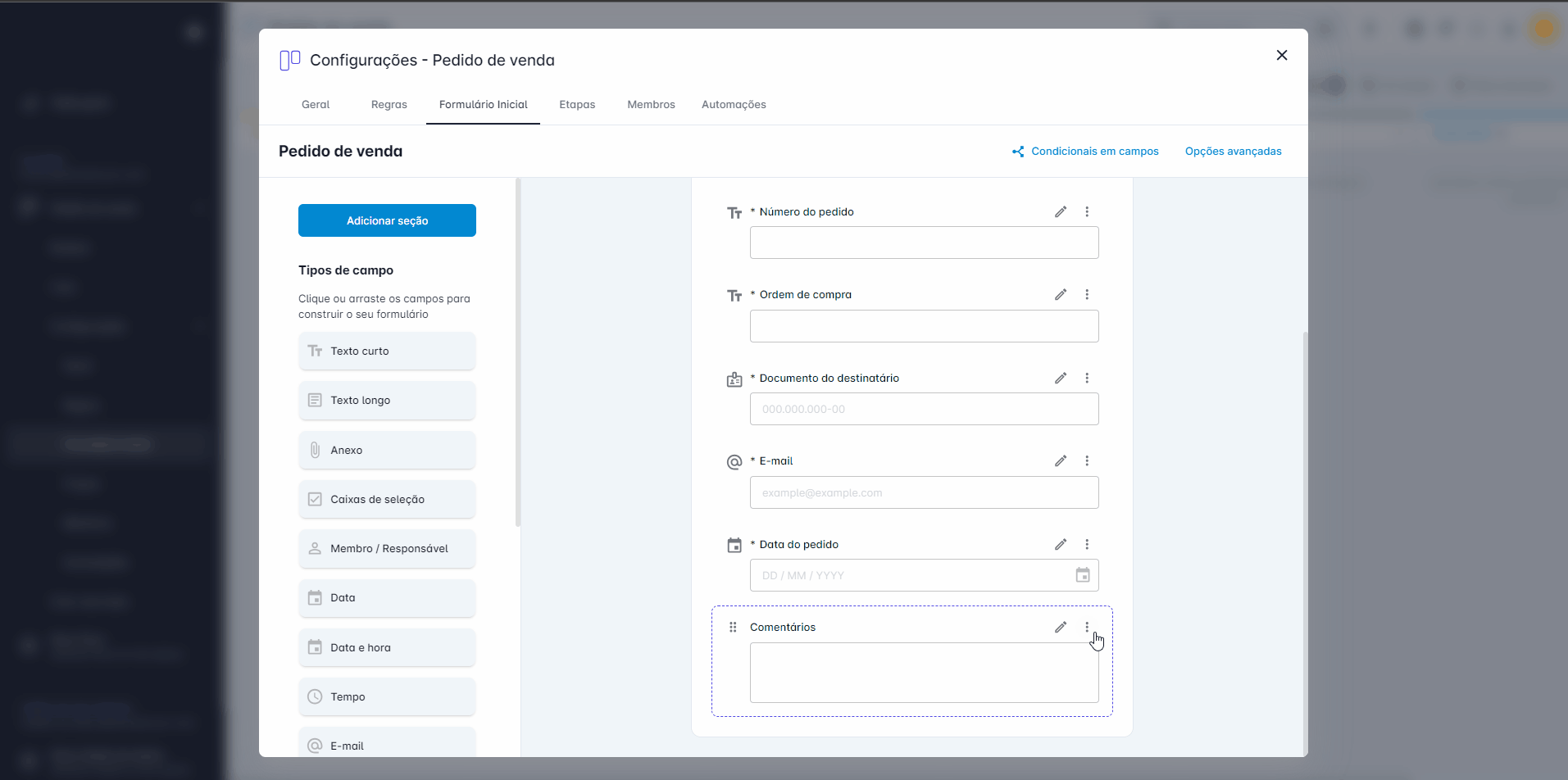Edit the Número do pedido field pencil icon
The image size is (1568, 780).
(1060, 212)
